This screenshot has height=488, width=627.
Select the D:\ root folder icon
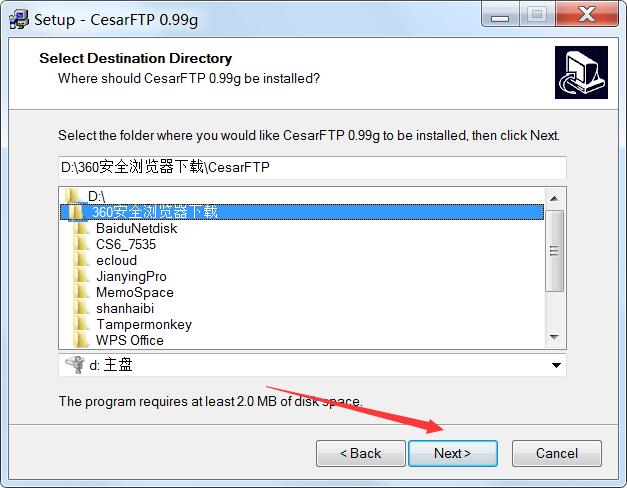73,196
